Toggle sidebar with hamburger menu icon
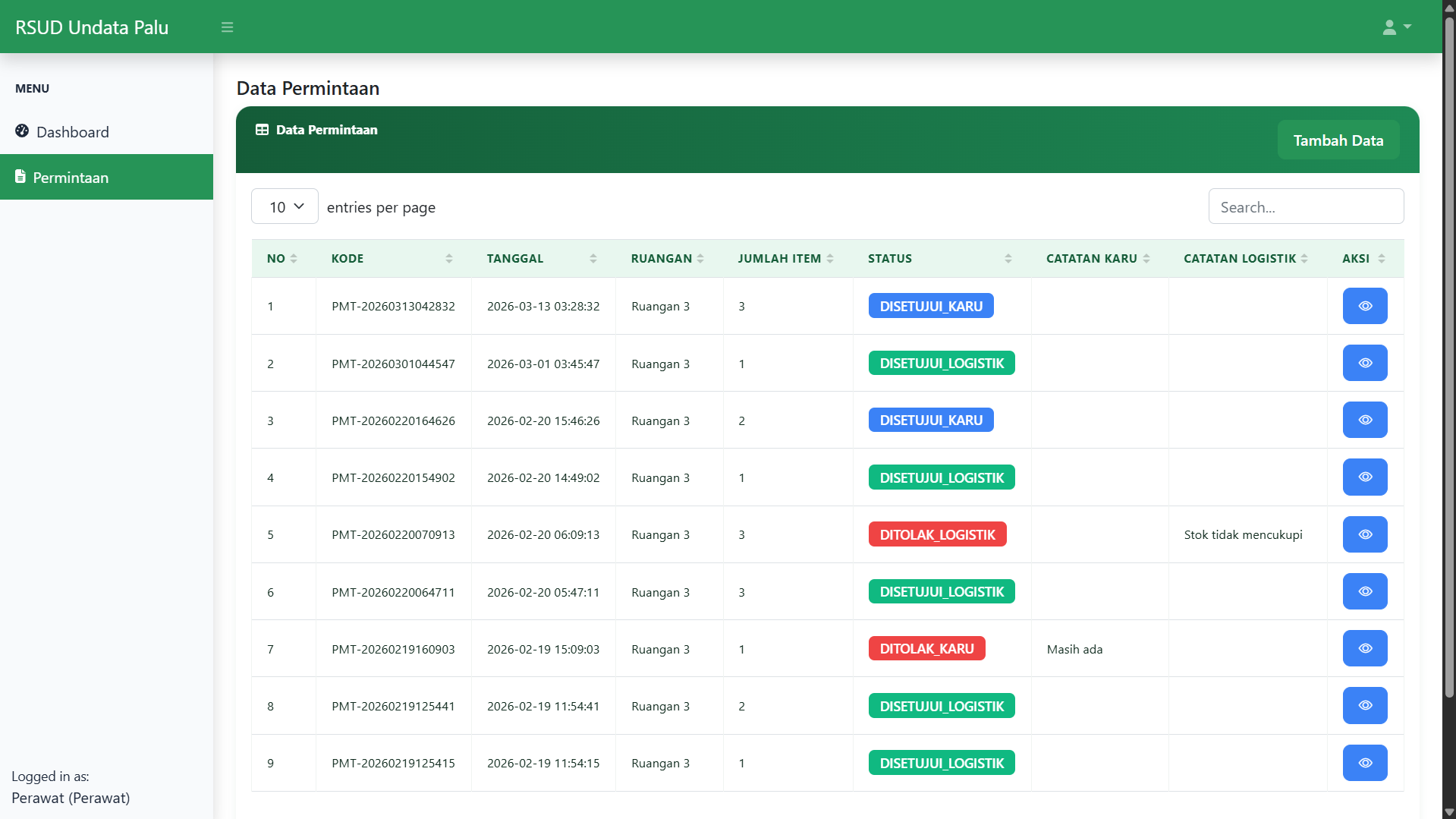This screenshot has width=1456, height=819. click(227, 27)
